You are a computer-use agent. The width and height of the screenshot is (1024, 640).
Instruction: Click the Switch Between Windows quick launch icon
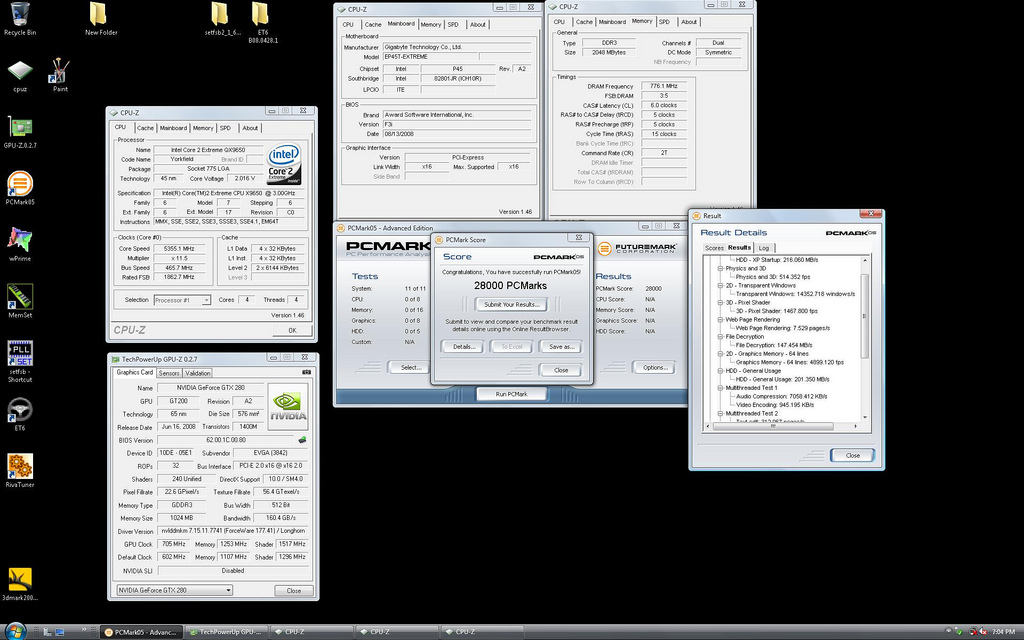tap(59, 632)
